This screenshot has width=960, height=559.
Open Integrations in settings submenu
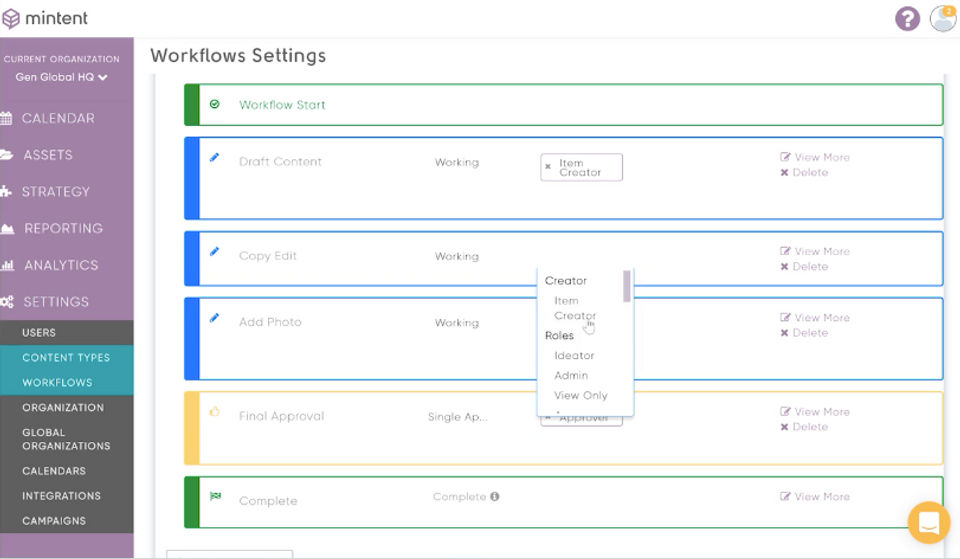pos(61,496)
